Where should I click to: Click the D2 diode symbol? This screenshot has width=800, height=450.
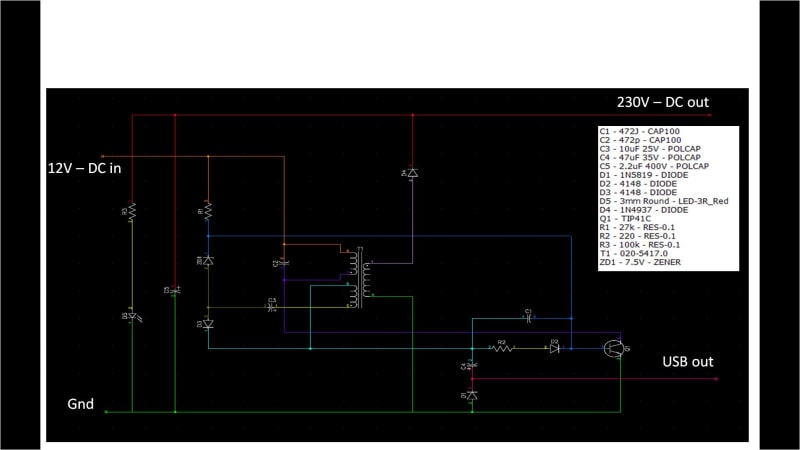coord(555,348)
